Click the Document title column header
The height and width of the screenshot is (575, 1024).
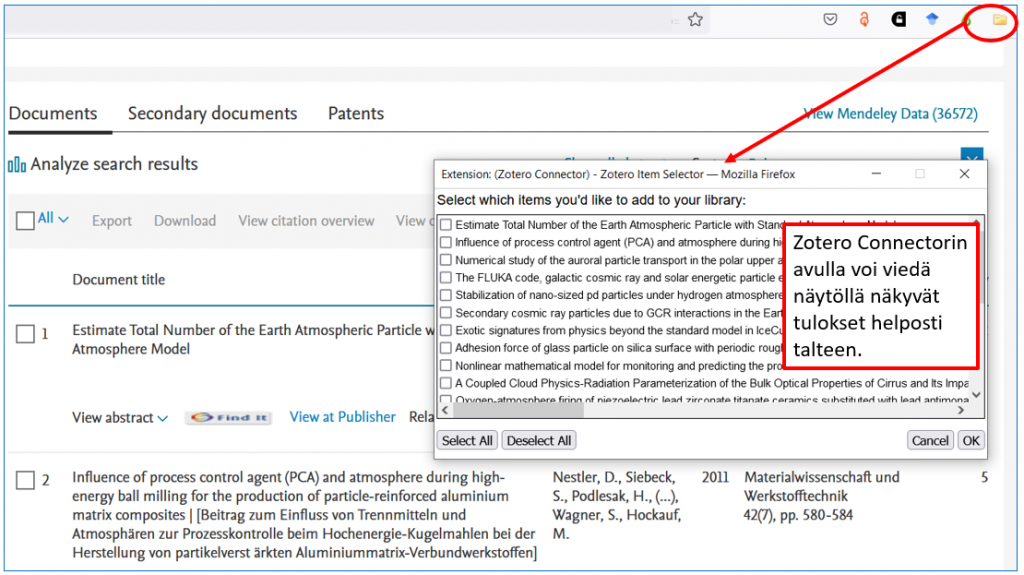(118, 280)
